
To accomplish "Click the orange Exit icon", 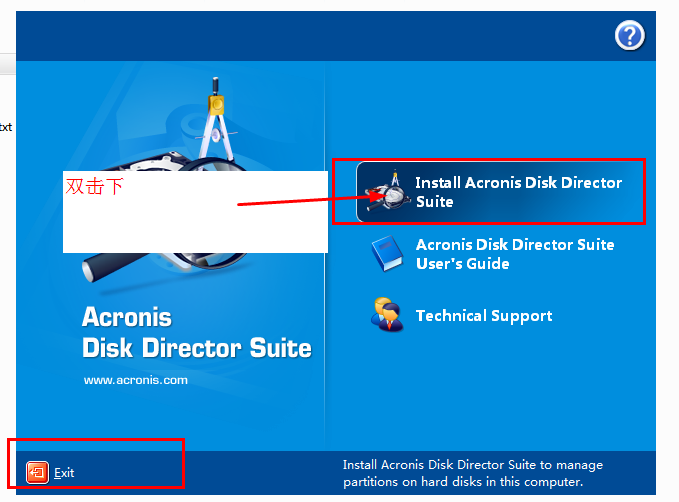I will click(x=37, y=472).
